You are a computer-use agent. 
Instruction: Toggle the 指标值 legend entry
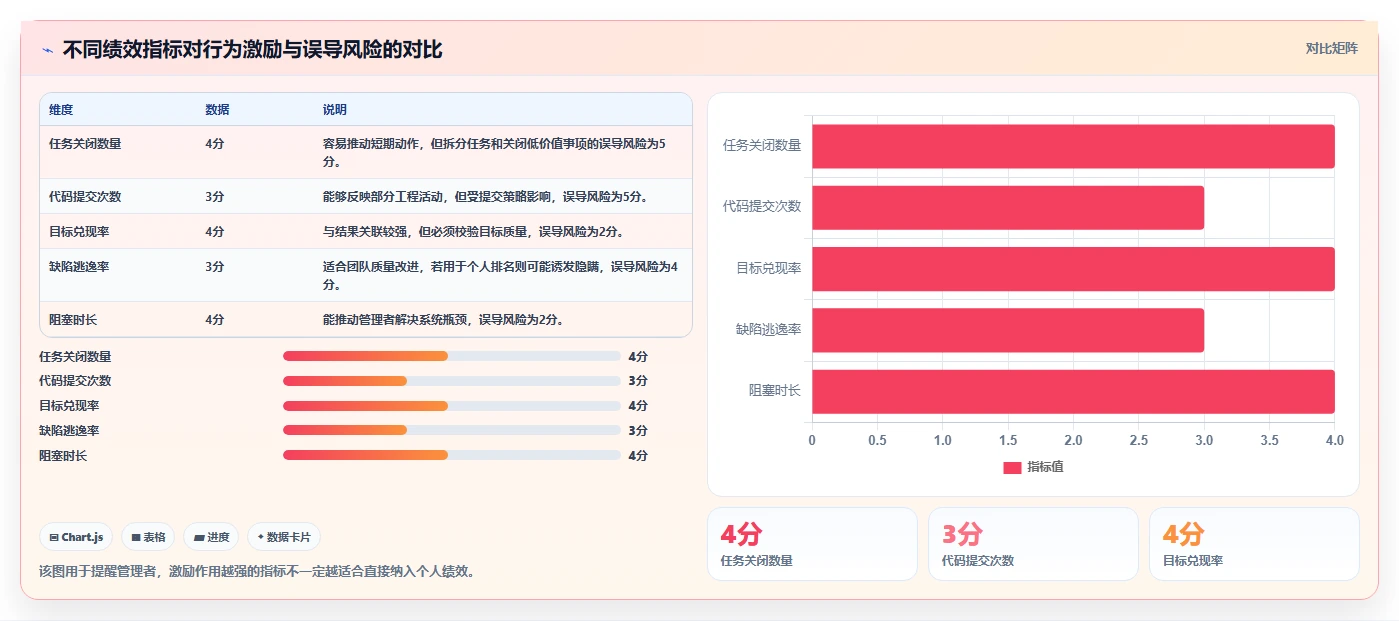pyautogui.click(x=1033, y=467)
